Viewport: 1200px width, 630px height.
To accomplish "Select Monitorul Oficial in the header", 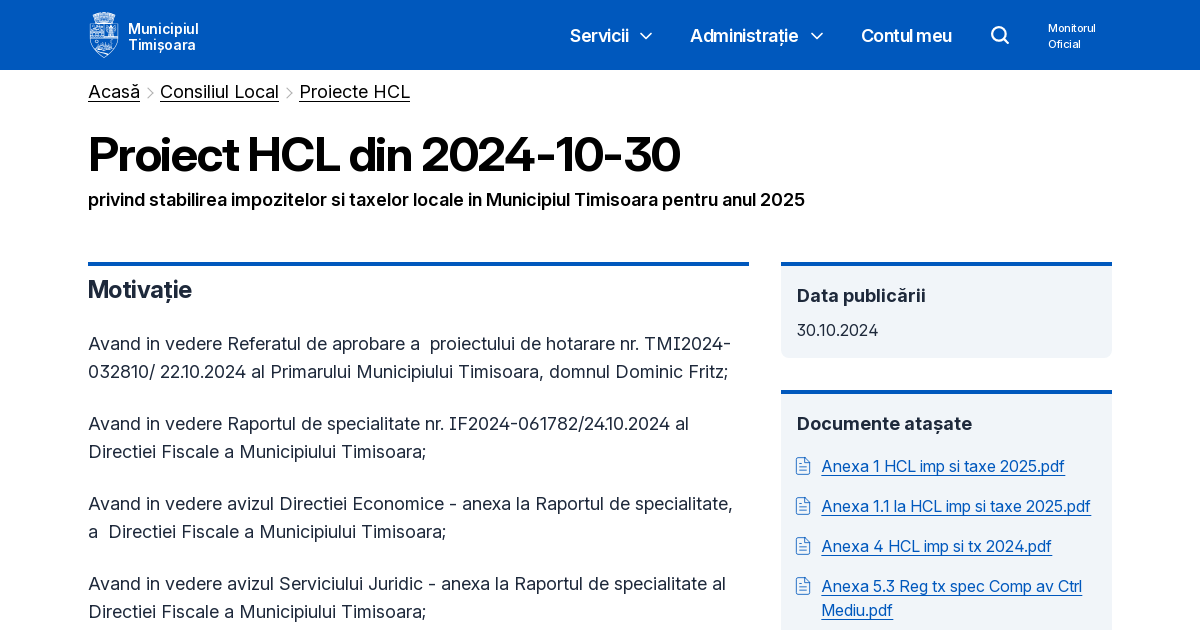I will (1071, 36).
